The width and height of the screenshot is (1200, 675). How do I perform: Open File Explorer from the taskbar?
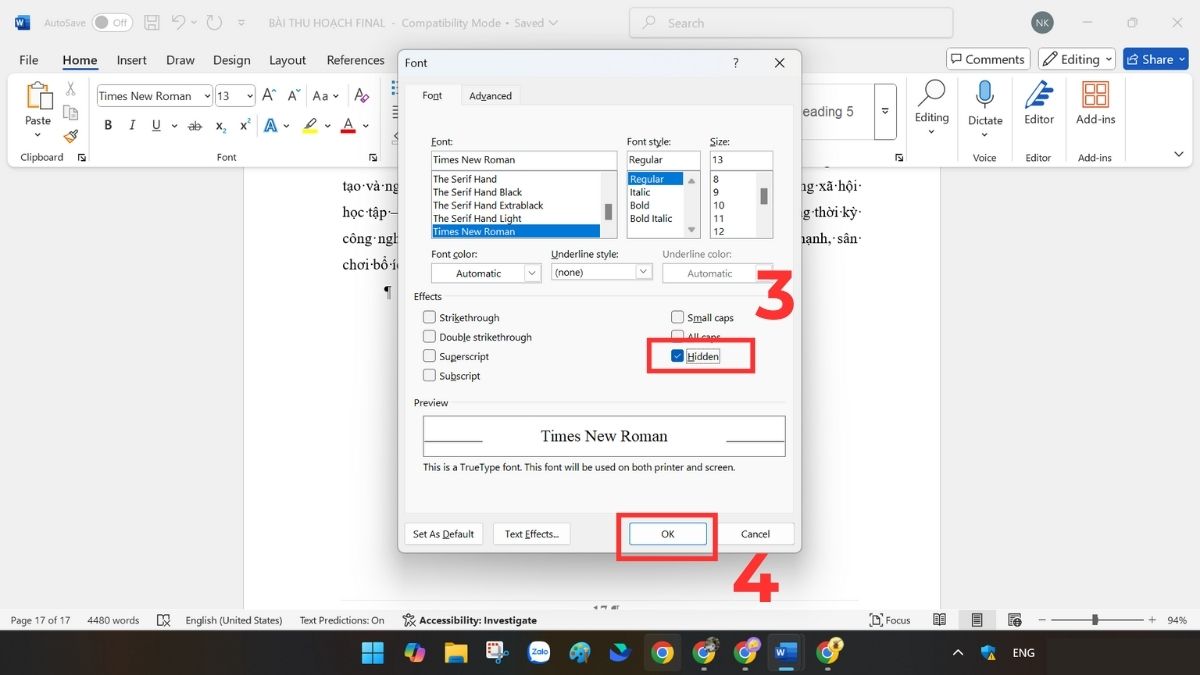[455, 653]
